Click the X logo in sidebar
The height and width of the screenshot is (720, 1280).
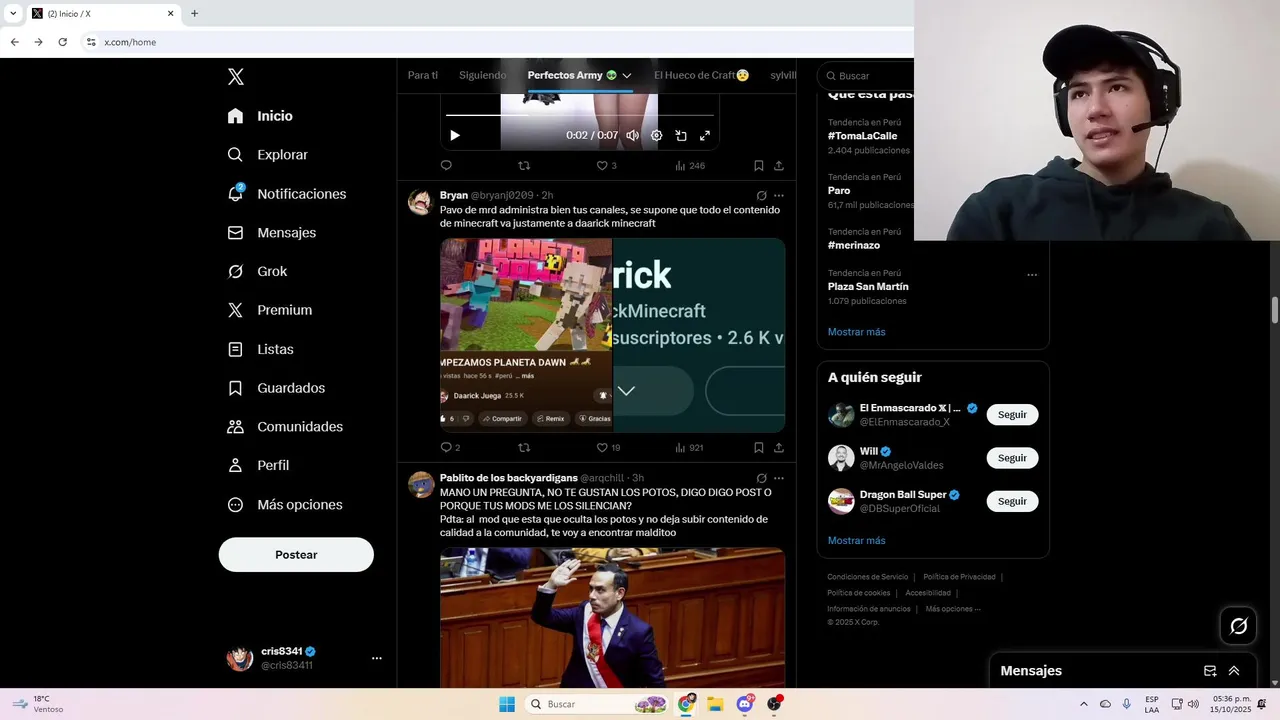pyautogui.click(x=235, y=77)
